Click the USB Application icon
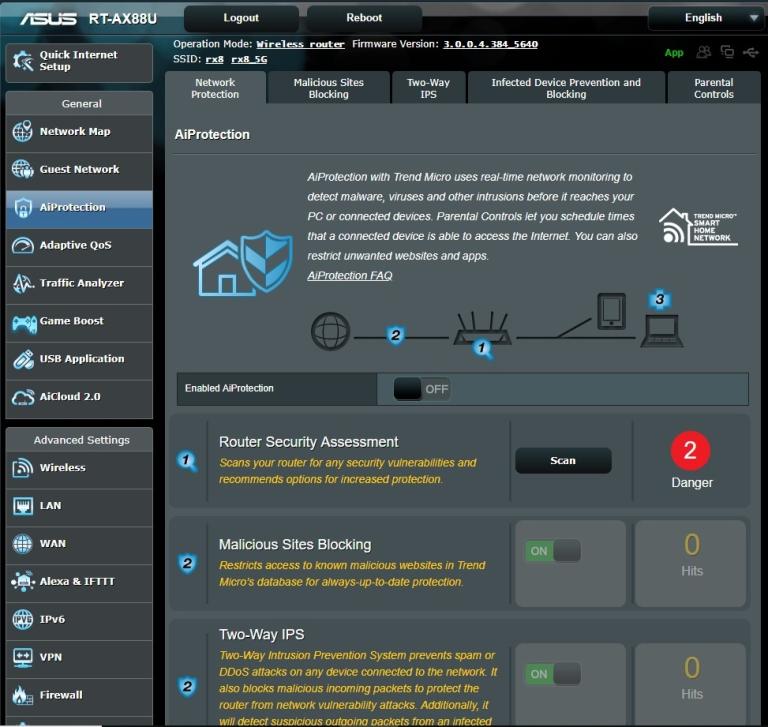Screen dimensions: 768x727 tap(23, 359)
